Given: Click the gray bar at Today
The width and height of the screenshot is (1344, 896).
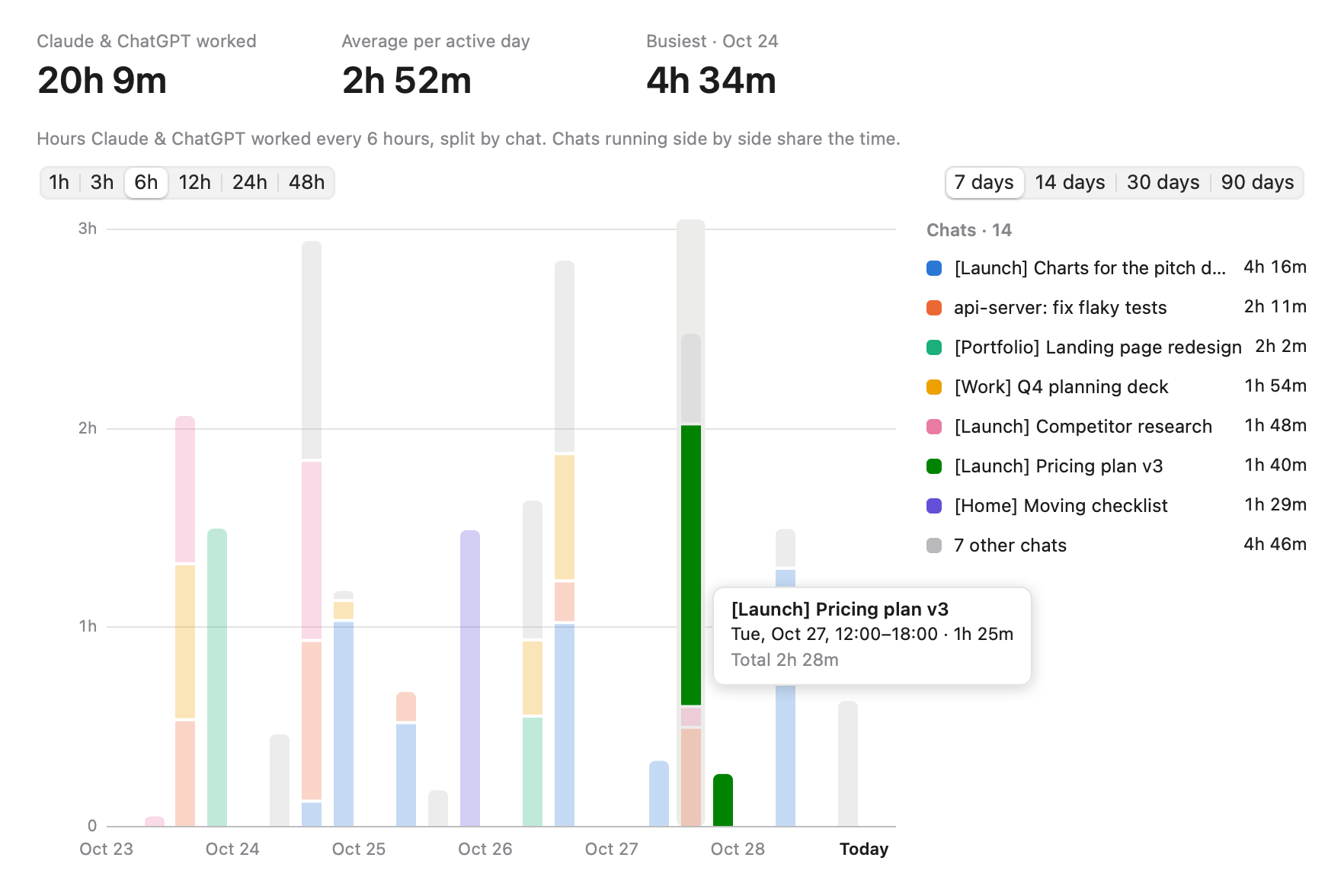Looking at the screenshot, I should coord(848,763).
